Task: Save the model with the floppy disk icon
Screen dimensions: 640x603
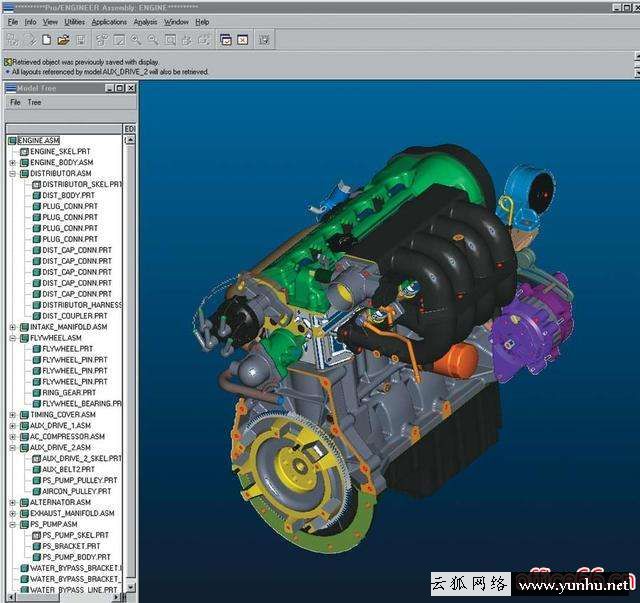Action: pos(81,40)
